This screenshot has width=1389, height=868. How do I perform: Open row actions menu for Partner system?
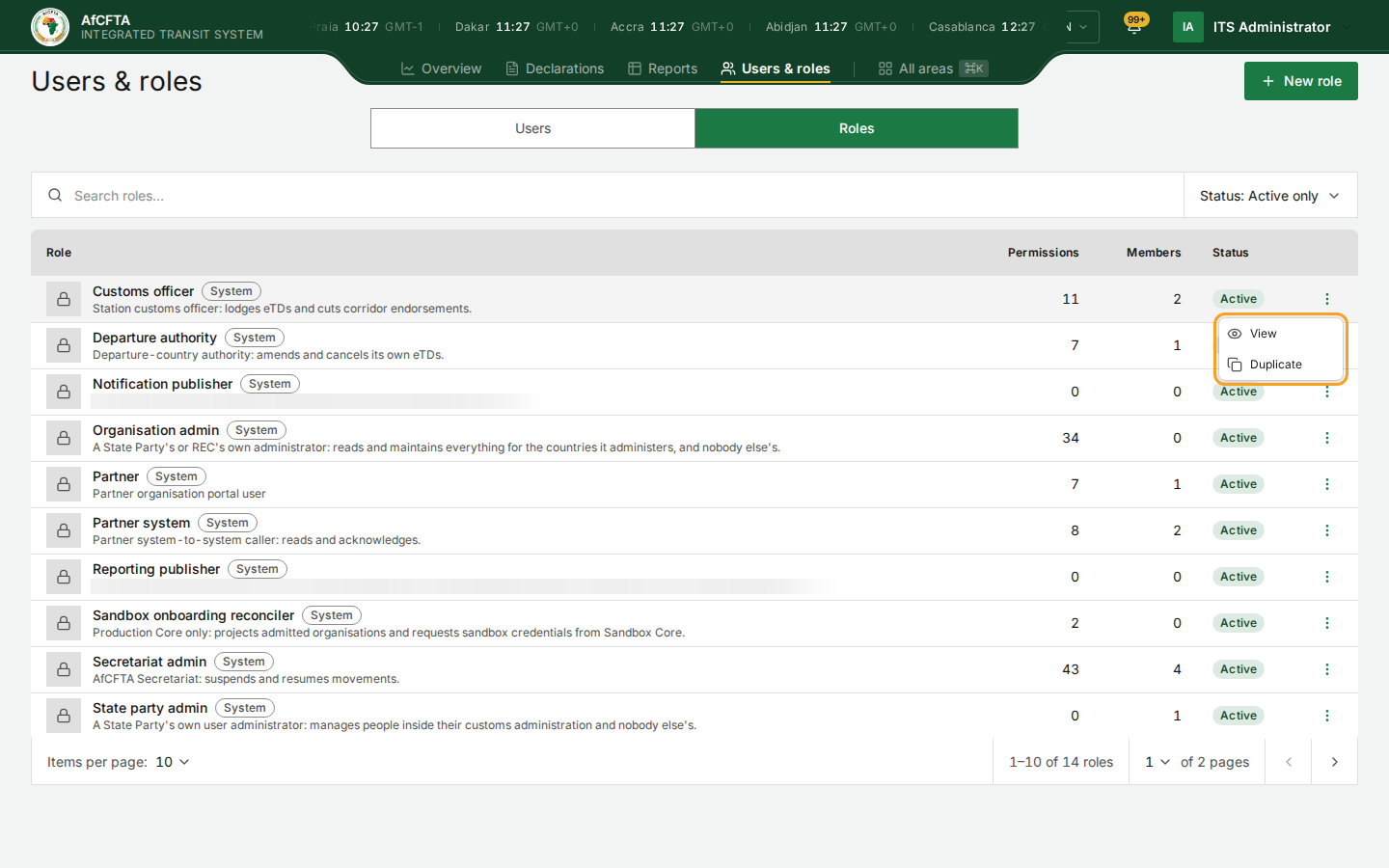tap(1327, 530)
